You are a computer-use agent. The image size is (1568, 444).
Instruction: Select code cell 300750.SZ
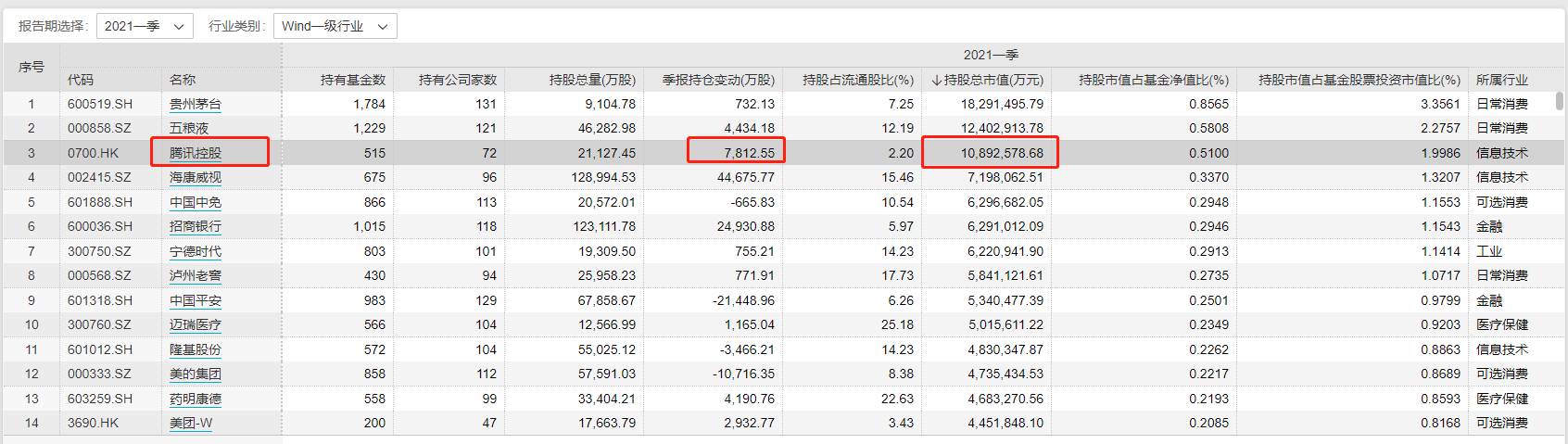click(x=99, y=251)
